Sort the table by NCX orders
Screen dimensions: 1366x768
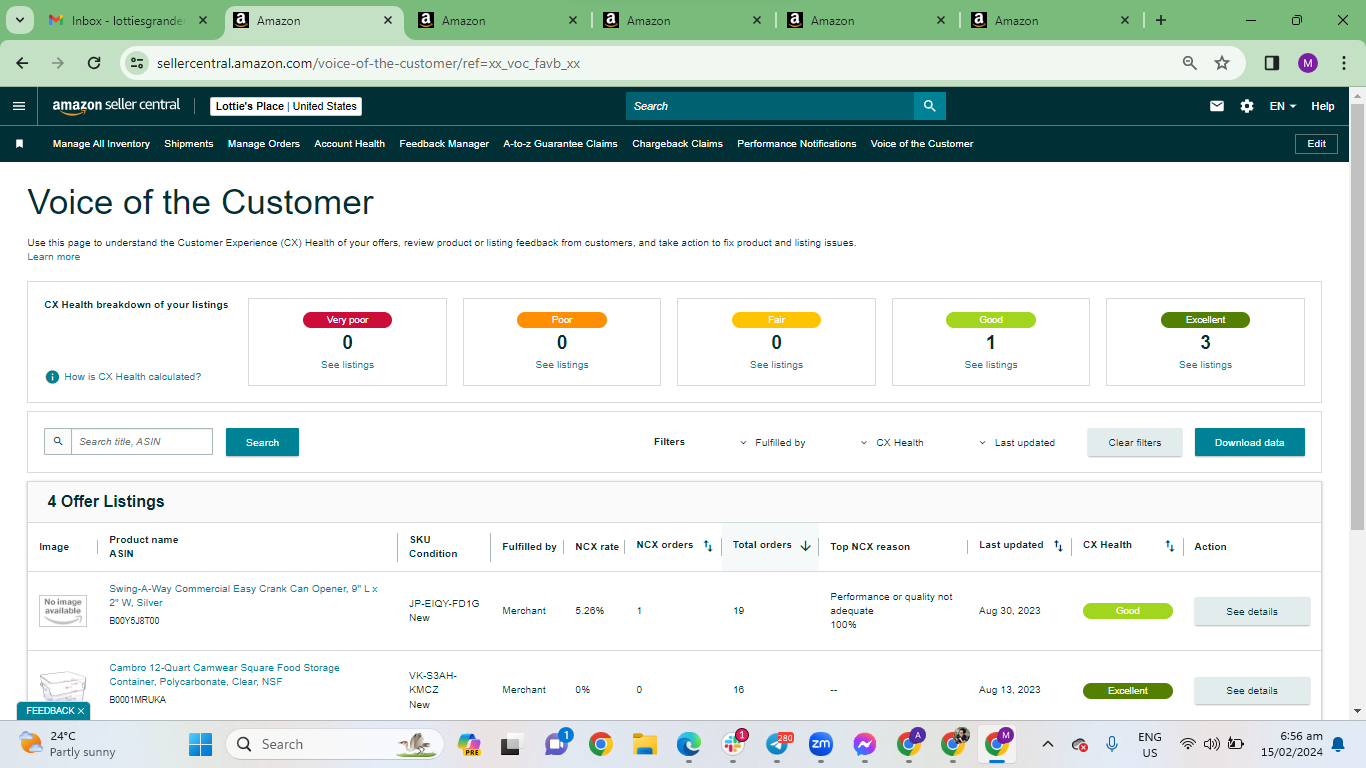coord(708,546)
